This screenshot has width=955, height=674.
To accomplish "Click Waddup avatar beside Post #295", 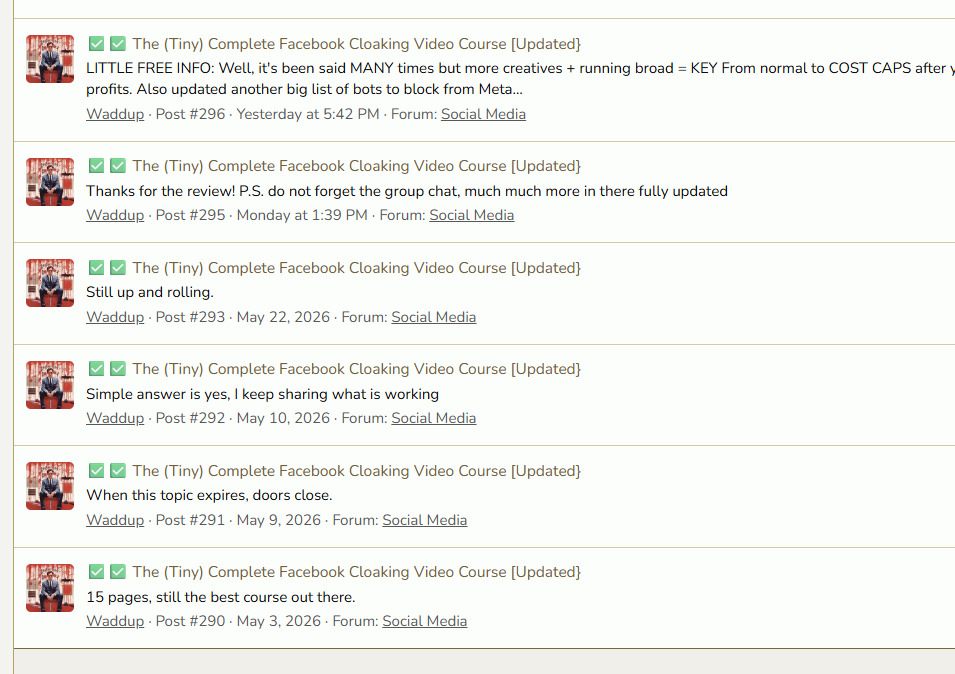I will click(50, 182).
